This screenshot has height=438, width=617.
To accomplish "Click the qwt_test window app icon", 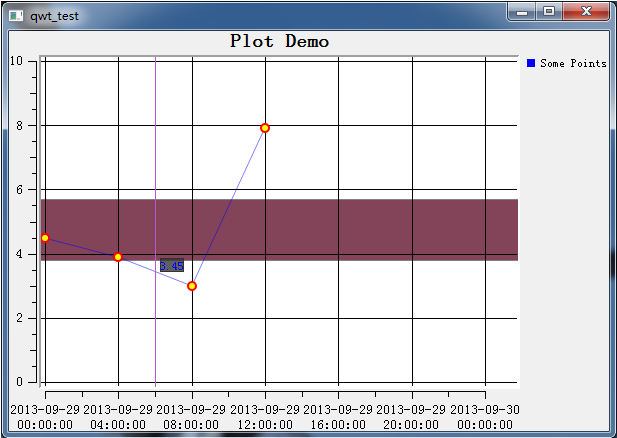I will point(16,16).
